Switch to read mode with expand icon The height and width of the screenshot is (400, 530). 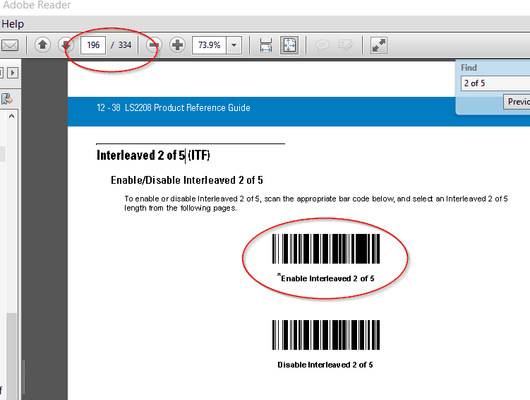(379, 45)
